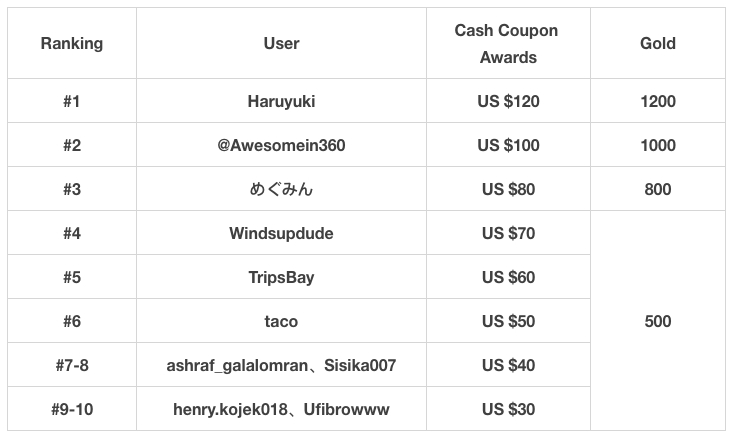
Task: Click the US $120 coupon cell
Action: 508,101
